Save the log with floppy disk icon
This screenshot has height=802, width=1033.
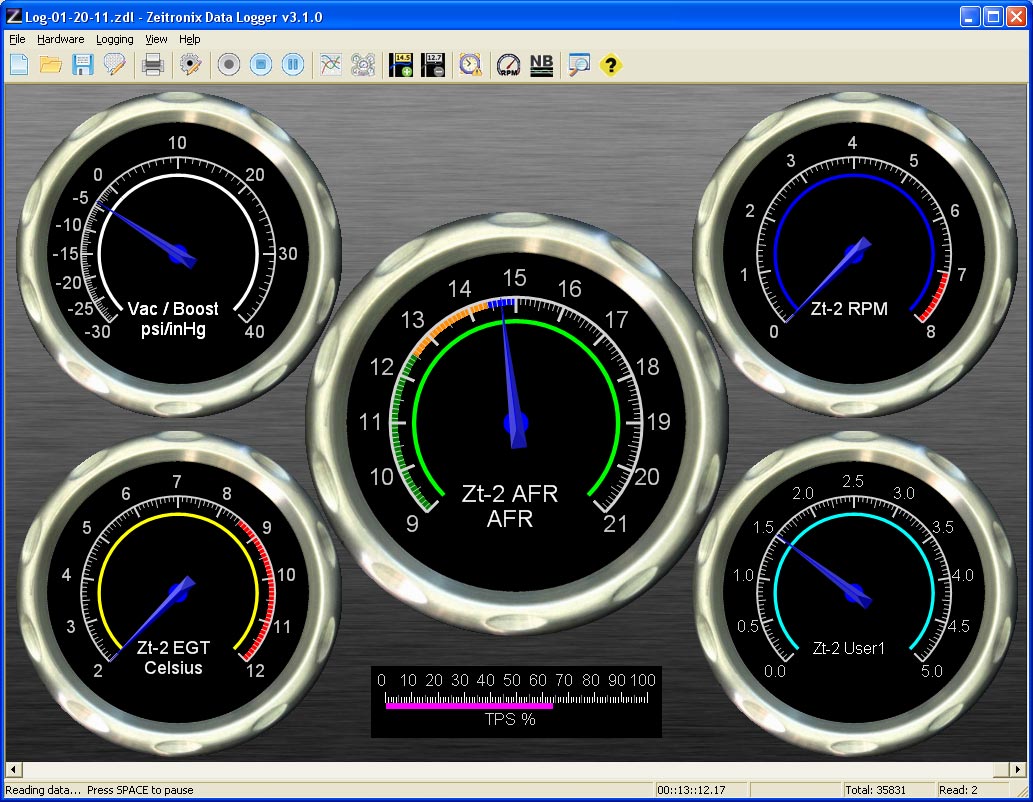pyautogui.click(x=82, y=65)
